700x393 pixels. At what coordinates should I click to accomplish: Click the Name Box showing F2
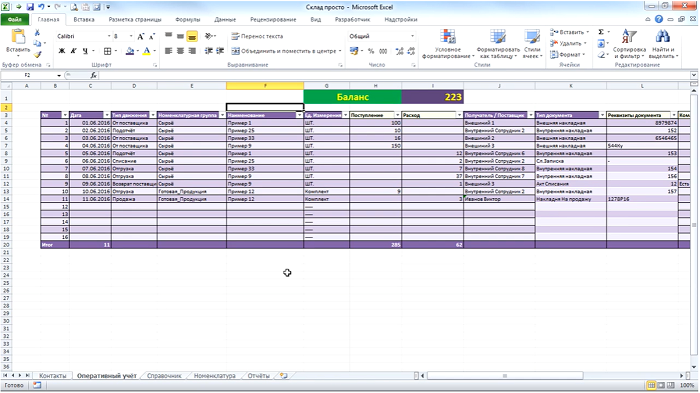coord(28,75)
